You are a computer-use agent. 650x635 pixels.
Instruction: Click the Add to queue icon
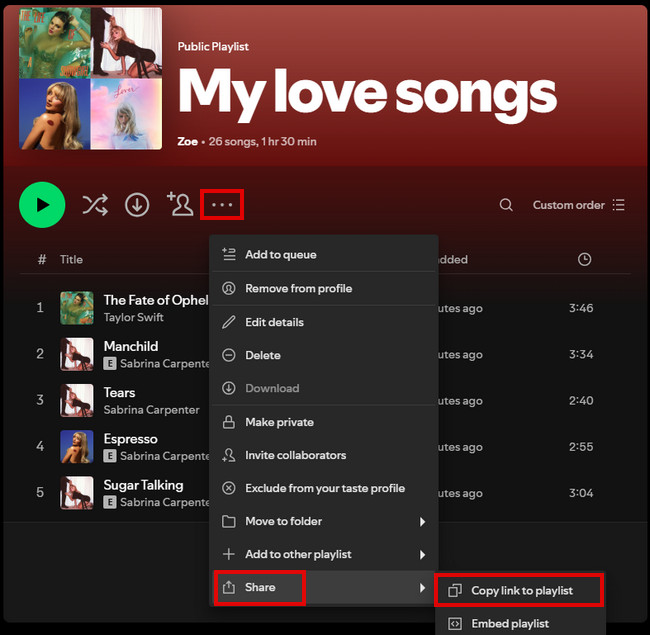229,254
